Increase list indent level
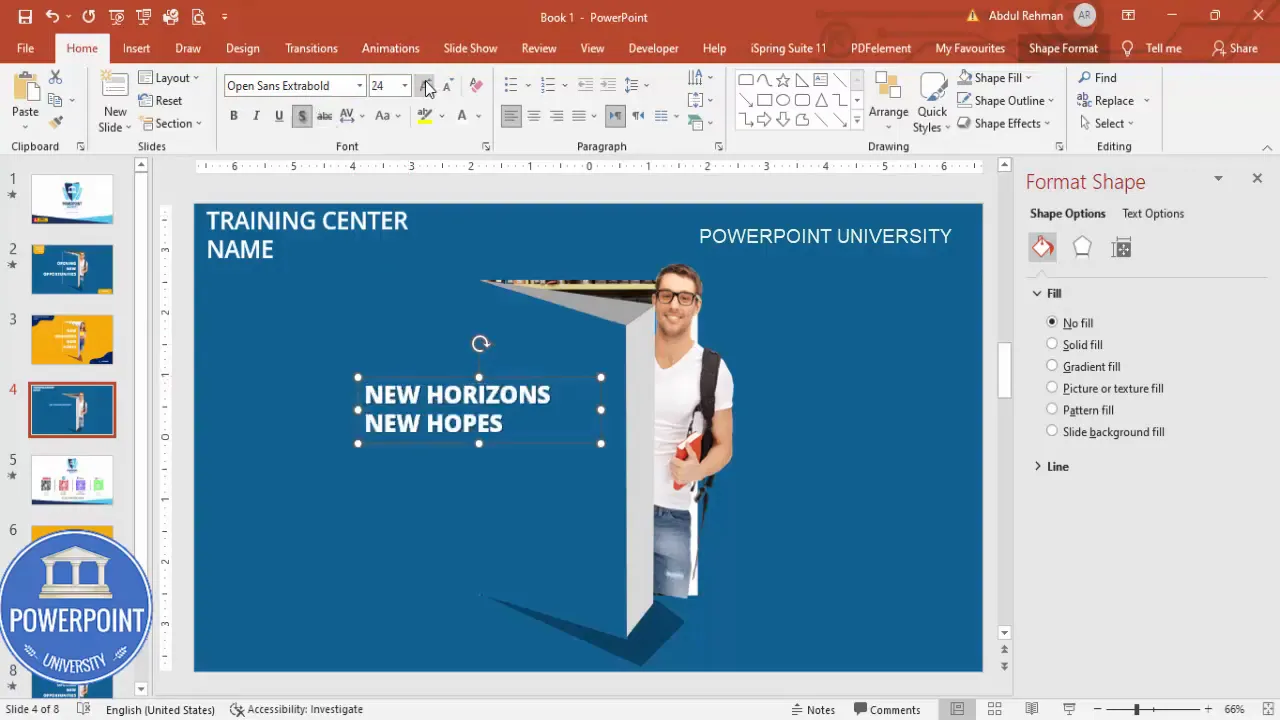1280x720 pixels. pos(608,86)
